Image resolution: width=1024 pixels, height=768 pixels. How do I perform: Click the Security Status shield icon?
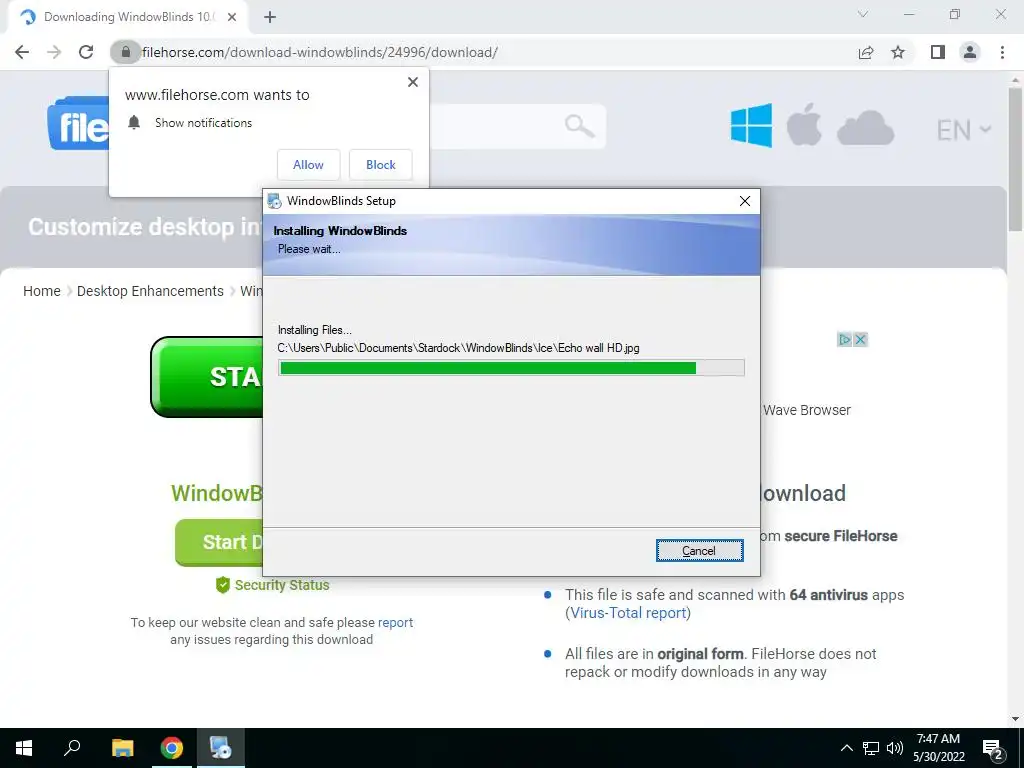click(223, 585)
